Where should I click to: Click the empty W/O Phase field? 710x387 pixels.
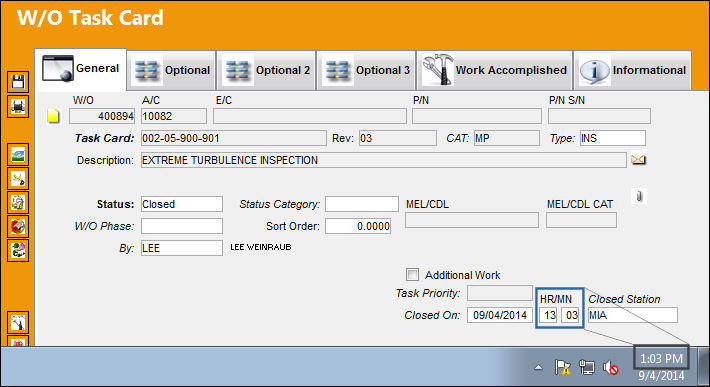pos(182,226)
